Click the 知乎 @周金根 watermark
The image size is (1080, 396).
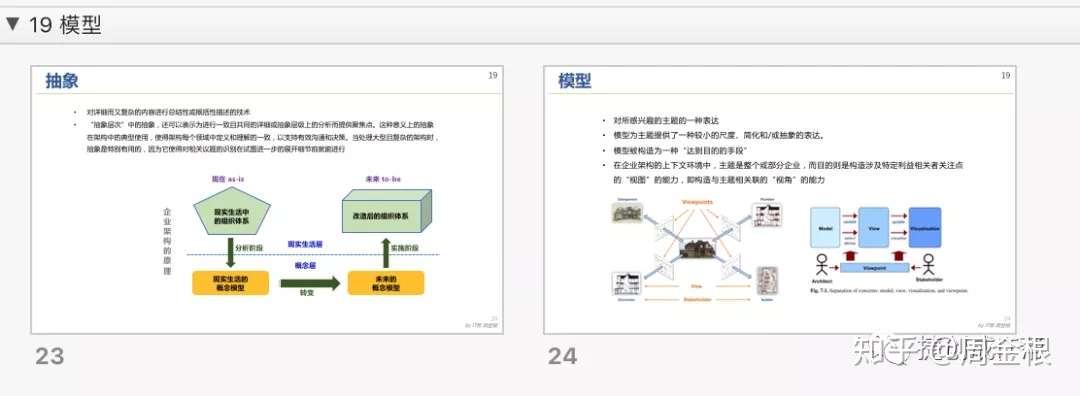pyautogui.click(x=951, y=350)
